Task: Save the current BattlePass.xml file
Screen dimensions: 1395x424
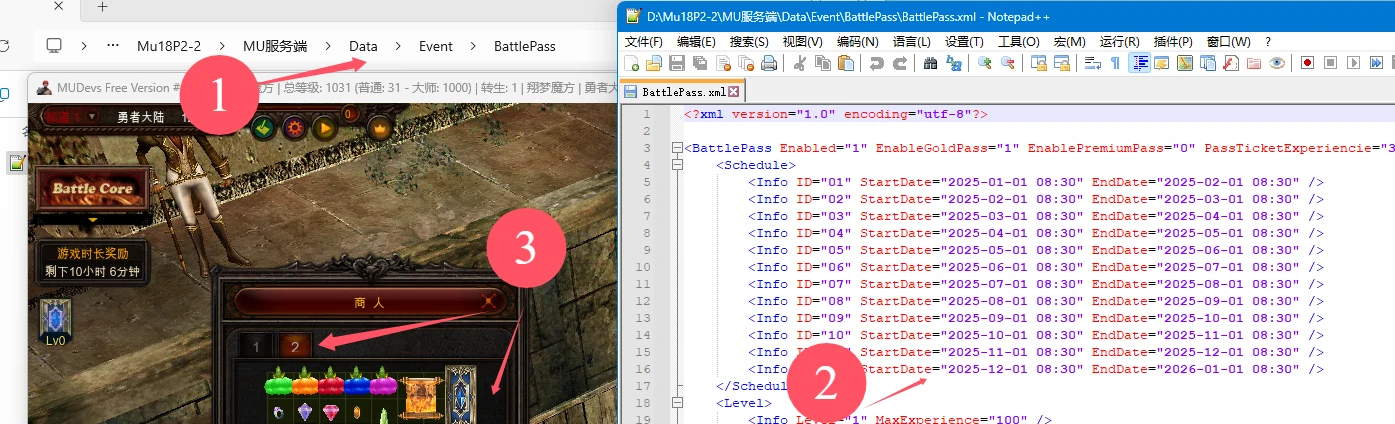Action: coord(676,63)
